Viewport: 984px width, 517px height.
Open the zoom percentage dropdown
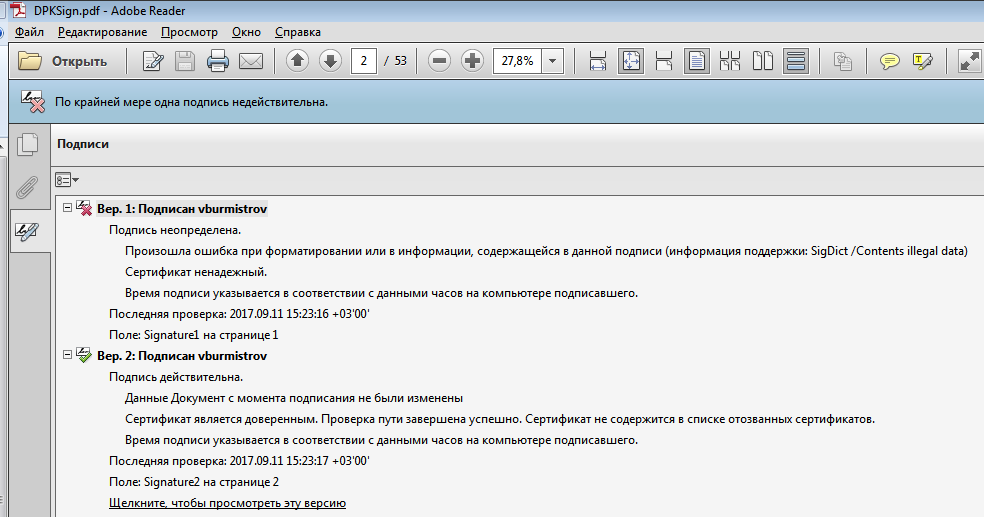pyautogui.click(x=553, y=61)
